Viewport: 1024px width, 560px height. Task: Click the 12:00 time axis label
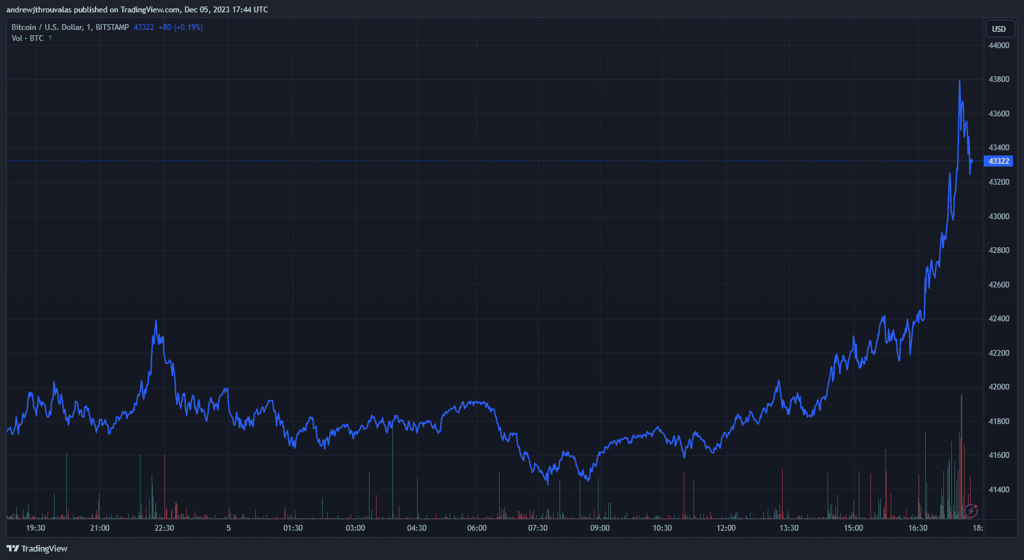pos(726,528)
